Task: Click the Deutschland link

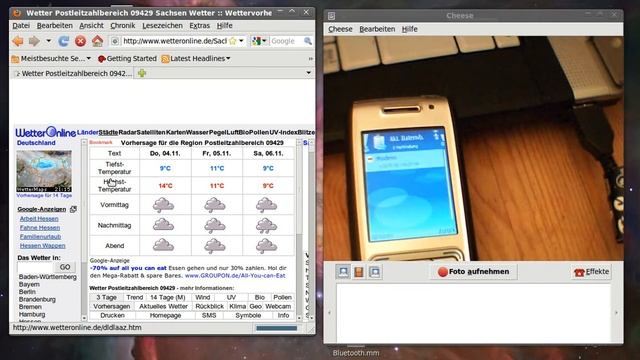Action: [36, 143]
